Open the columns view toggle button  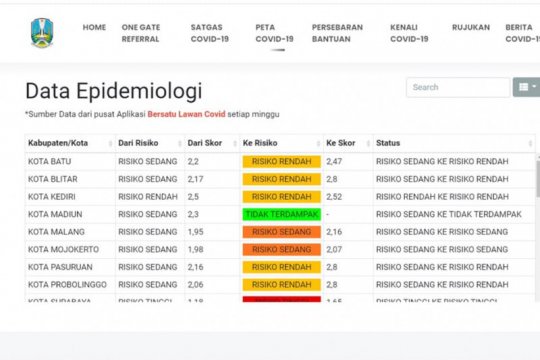pos(527,87)
